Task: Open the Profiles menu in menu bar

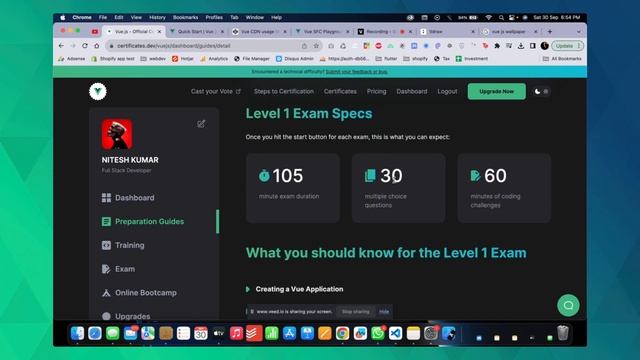Action: [214, 18]
